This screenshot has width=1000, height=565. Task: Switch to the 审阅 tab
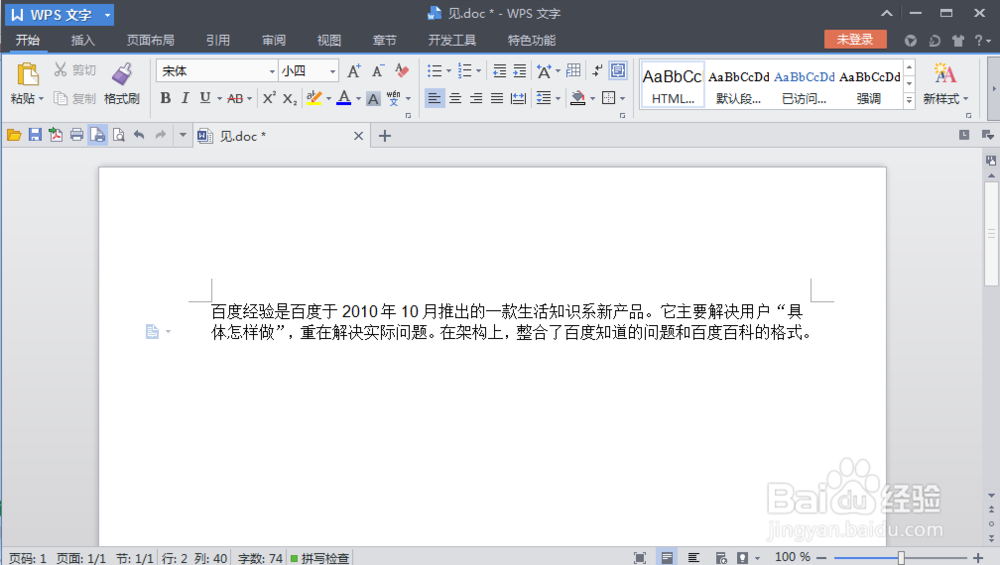click(x=274, y=40)
